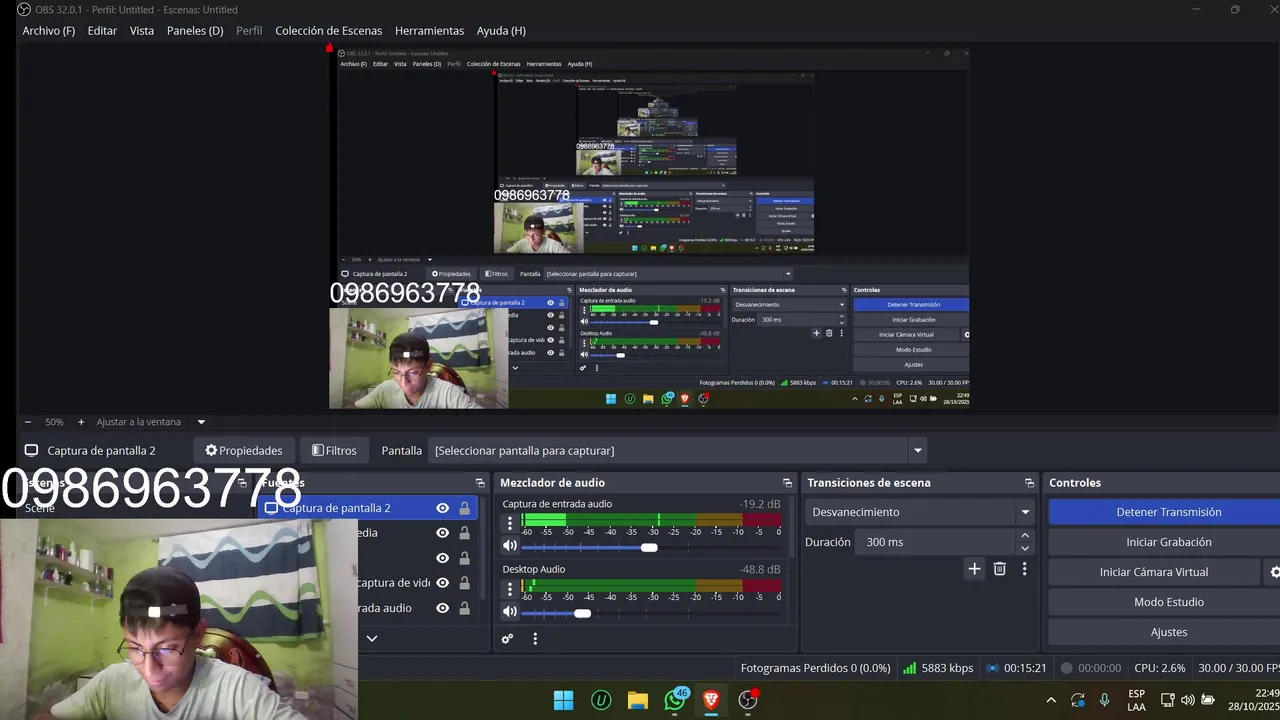Open audio mixer three-dot menu at panel bottom
The image size is (1280, 720).
[535, 638]
